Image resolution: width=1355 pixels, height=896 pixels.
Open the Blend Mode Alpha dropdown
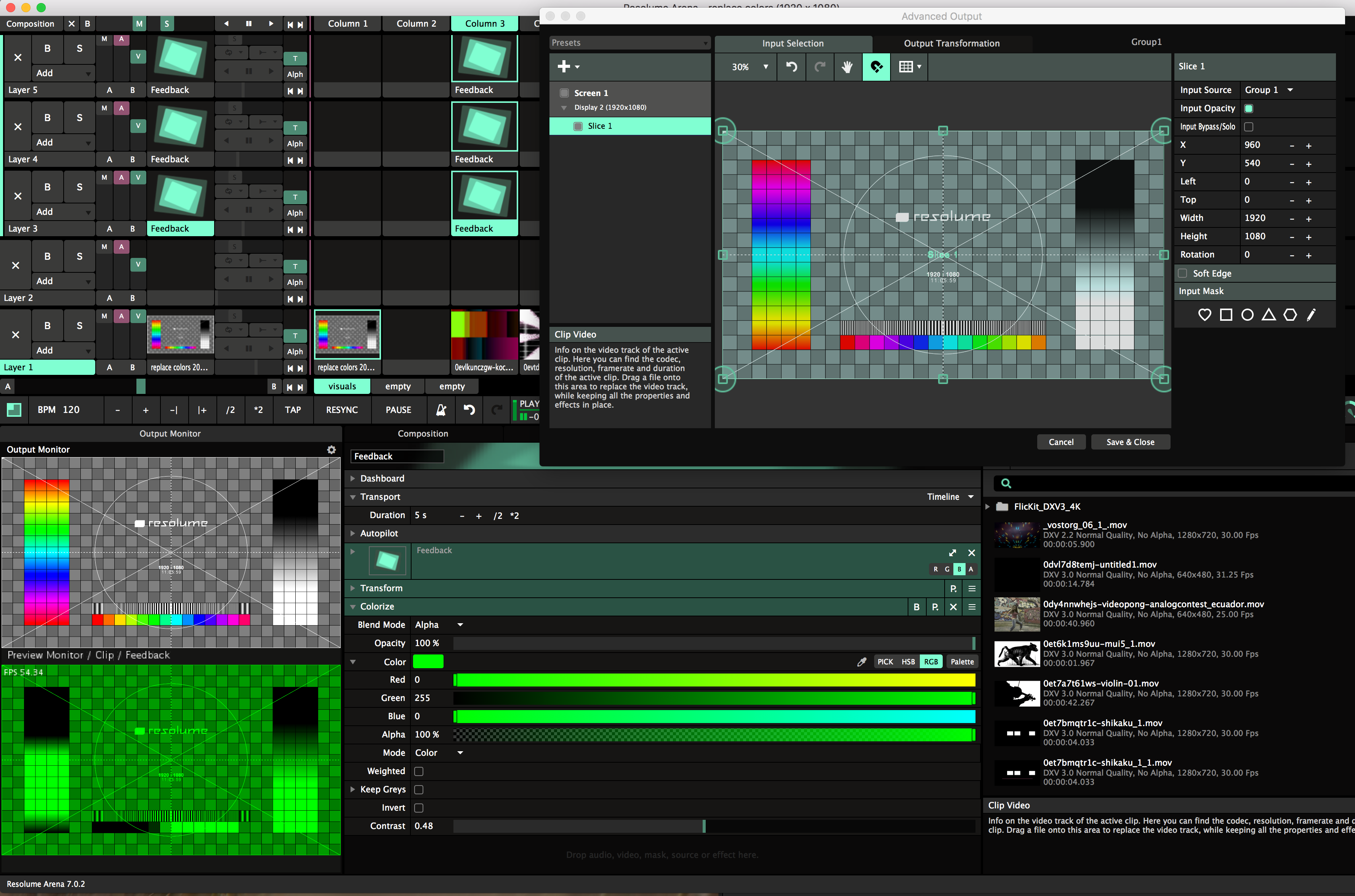(439, 625)
